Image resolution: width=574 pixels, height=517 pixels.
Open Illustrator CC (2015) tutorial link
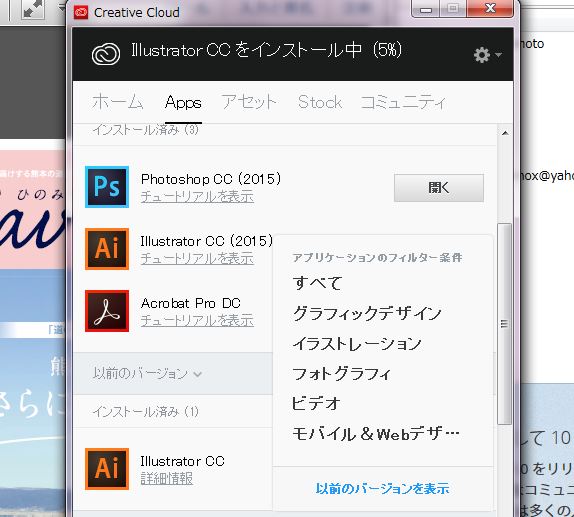pyautogui.click(x=197, y=259)
